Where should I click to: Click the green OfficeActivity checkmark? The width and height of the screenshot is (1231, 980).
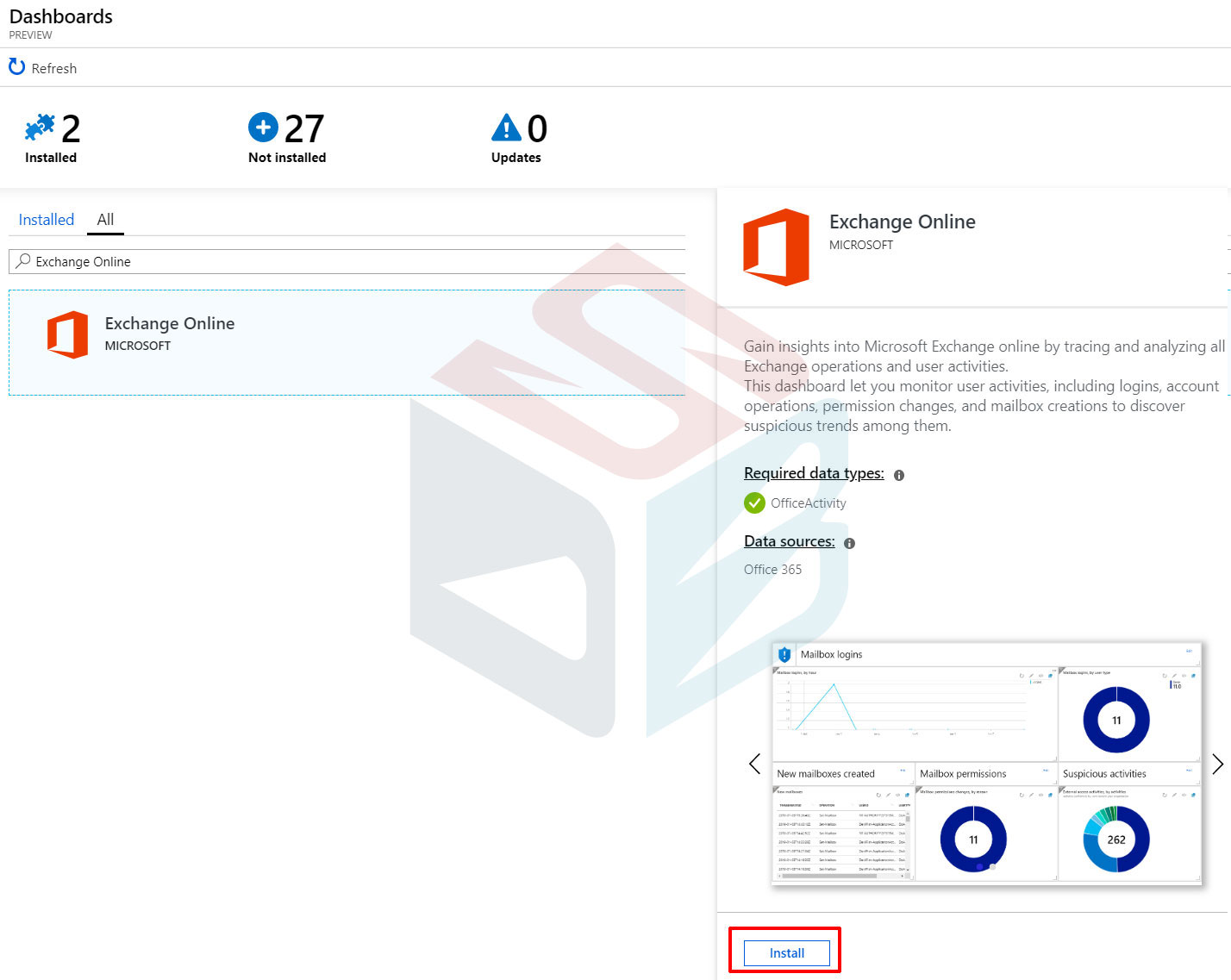[x=754, y=502]
